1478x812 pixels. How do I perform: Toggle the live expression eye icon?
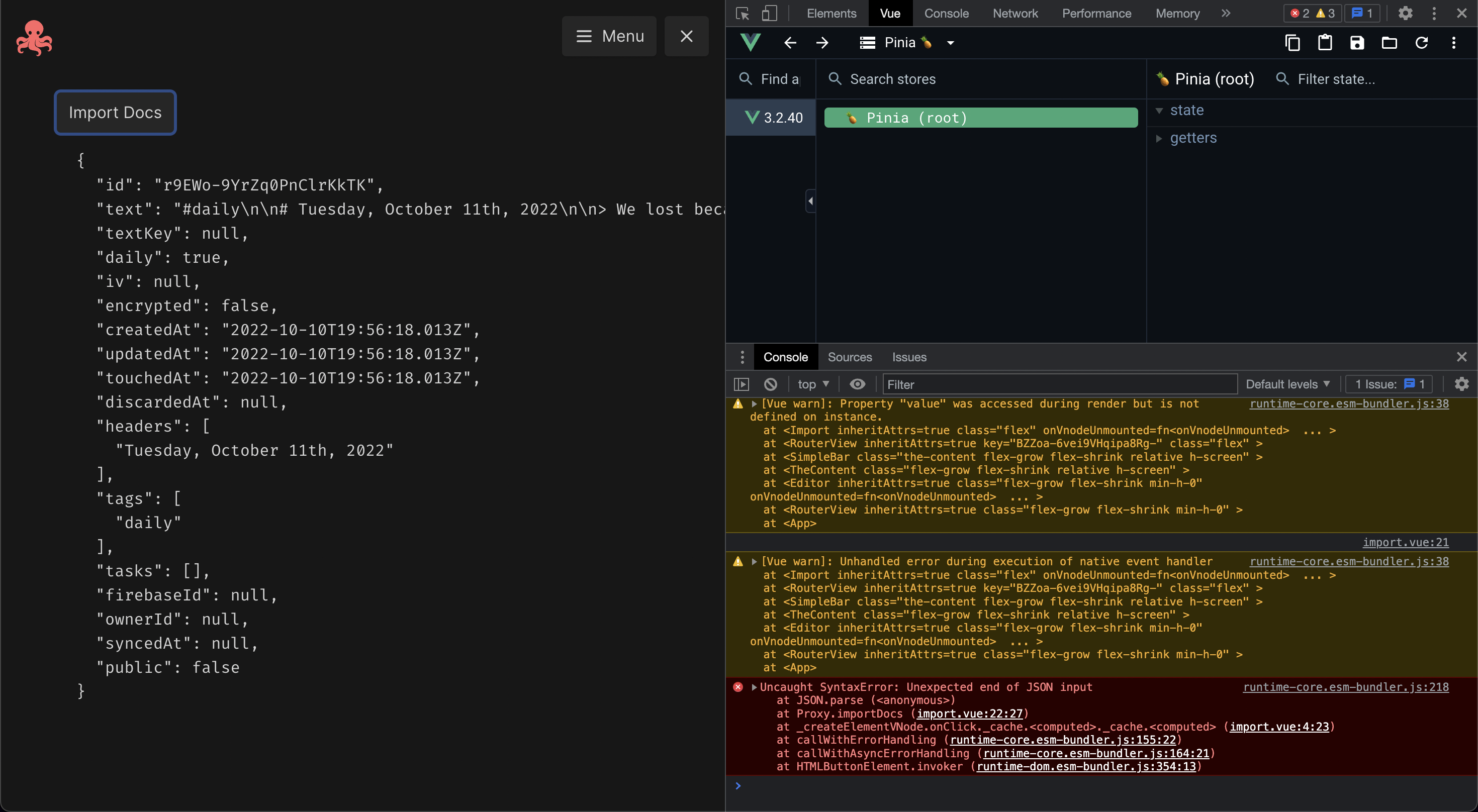click(857, 384)
